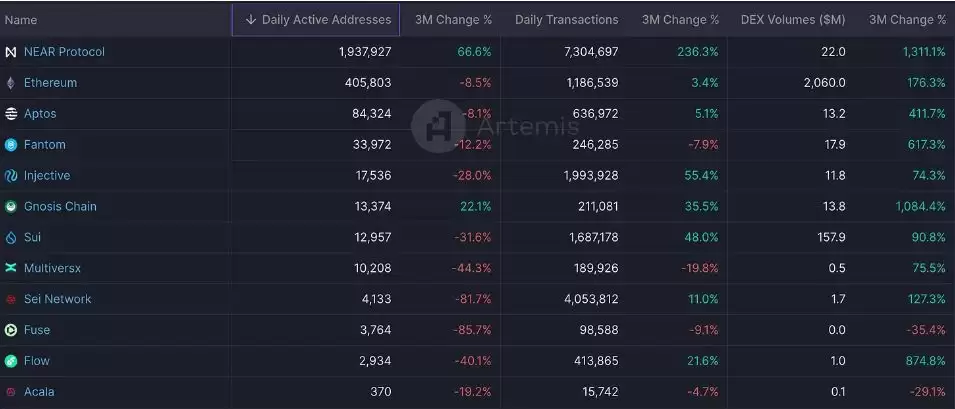This screenshot has height=409, width=955.
Task: Click the Gnosis Chain icon
Action: 11,207
